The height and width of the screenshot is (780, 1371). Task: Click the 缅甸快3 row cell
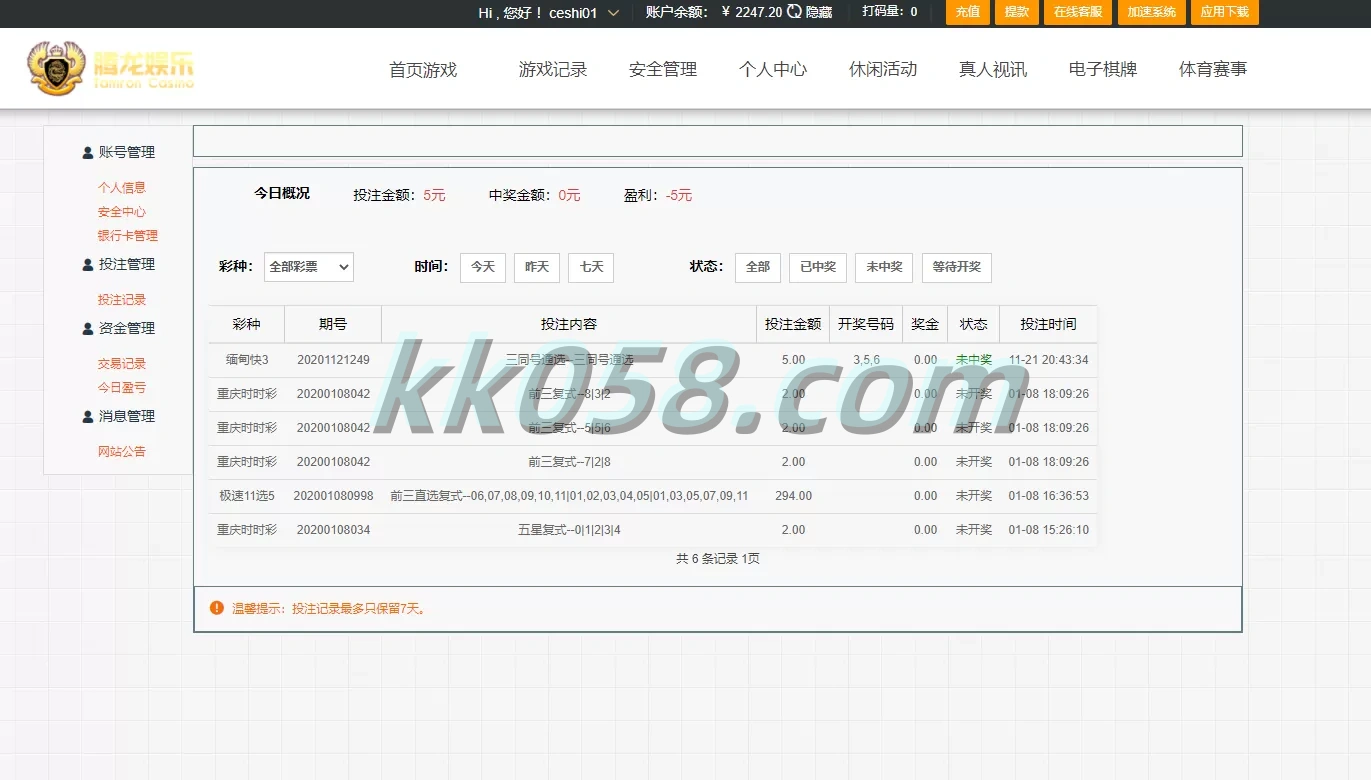point(247,360)
